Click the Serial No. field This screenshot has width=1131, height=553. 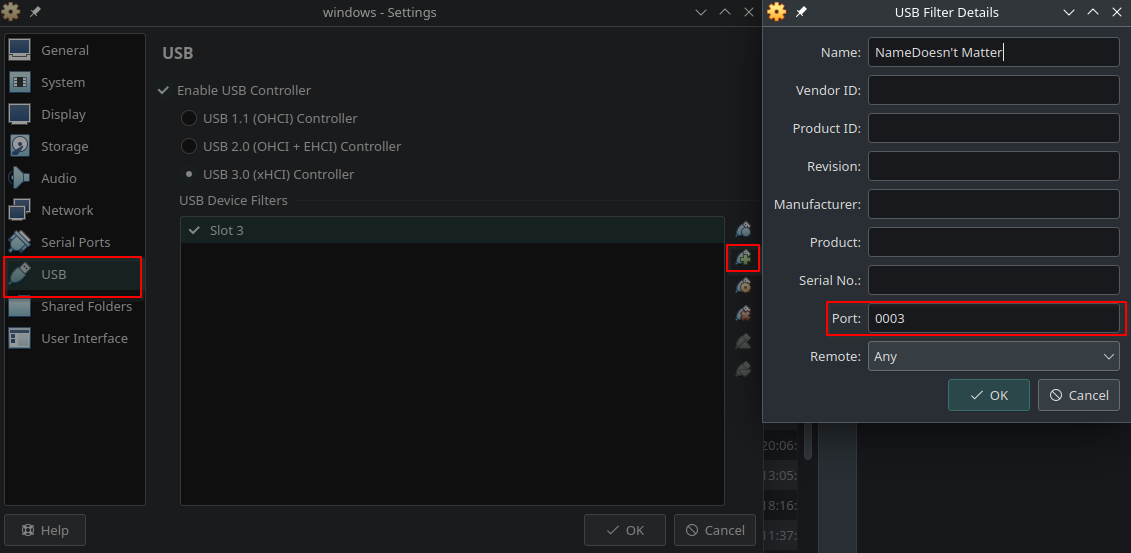click(993, 280)
